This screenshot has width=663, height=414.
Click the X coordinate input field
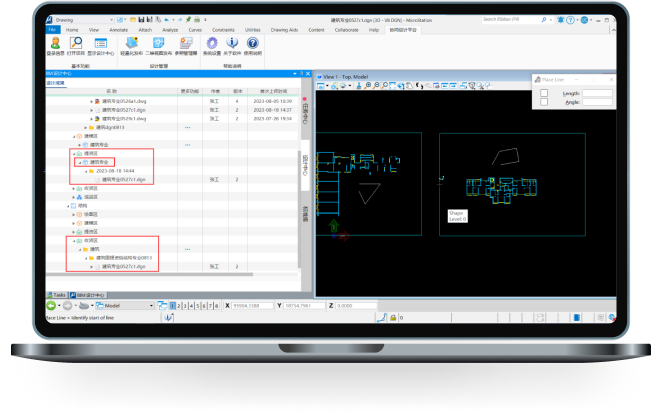252,306
